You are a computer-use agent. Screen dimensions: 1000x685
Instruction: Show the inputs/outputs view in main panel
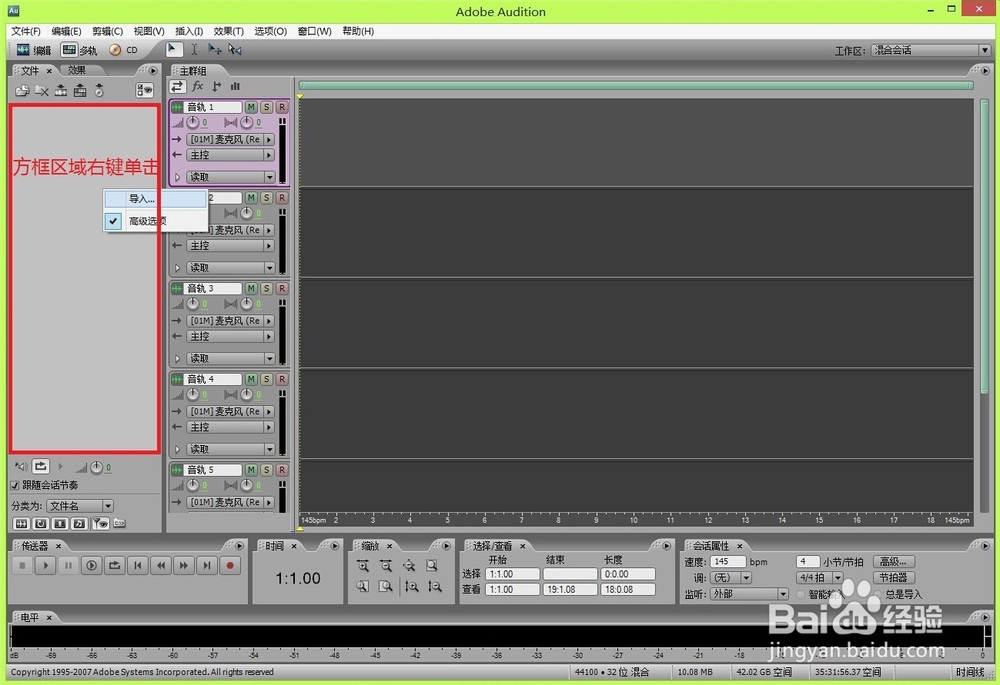(x=177, y=86)
